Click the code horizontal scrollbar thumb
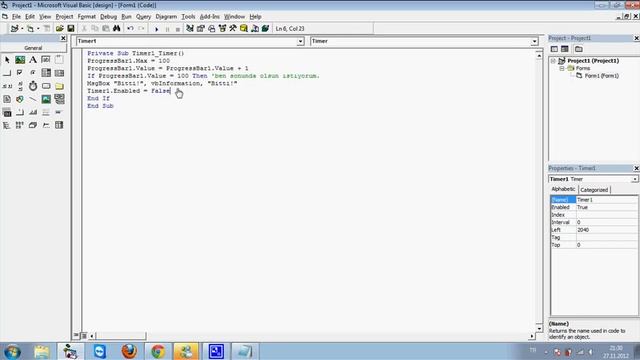This screenshot has height=360, width=640. coord(120,336)
